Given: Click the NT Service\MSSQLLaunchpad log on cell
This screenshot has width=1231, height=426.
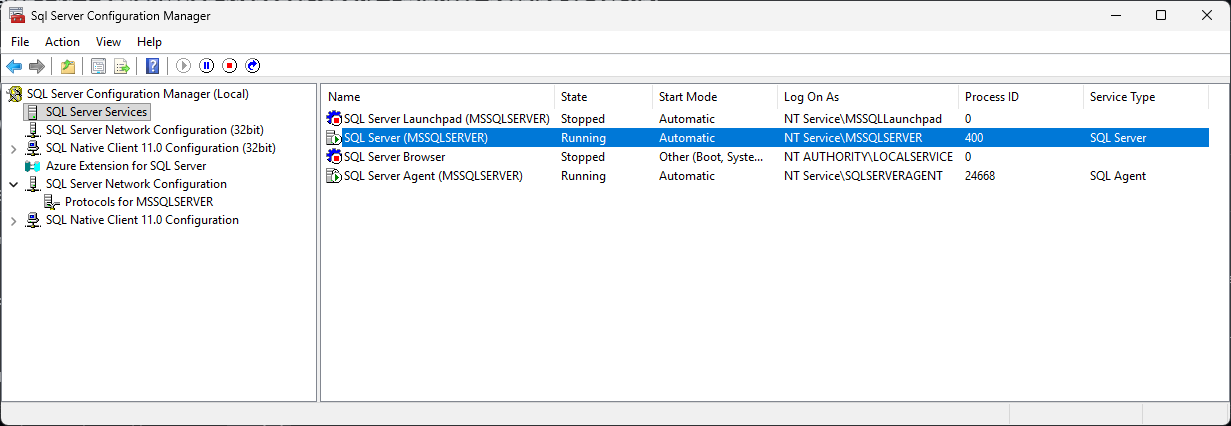Looking at the screenshot, I should (863, 119).
